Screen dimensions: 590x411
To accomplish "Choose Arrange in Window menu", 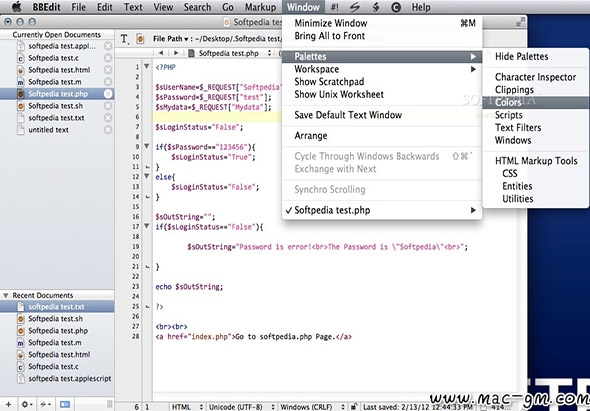I will point(382,136).
